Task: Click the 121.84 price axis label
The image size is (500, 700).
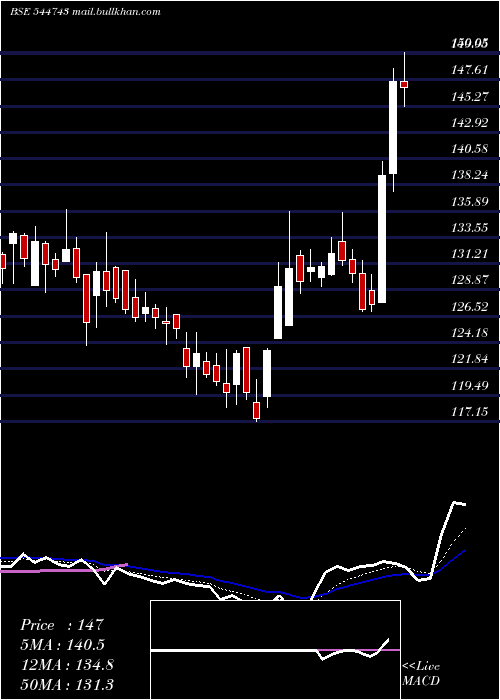Action: coord(470,359)
